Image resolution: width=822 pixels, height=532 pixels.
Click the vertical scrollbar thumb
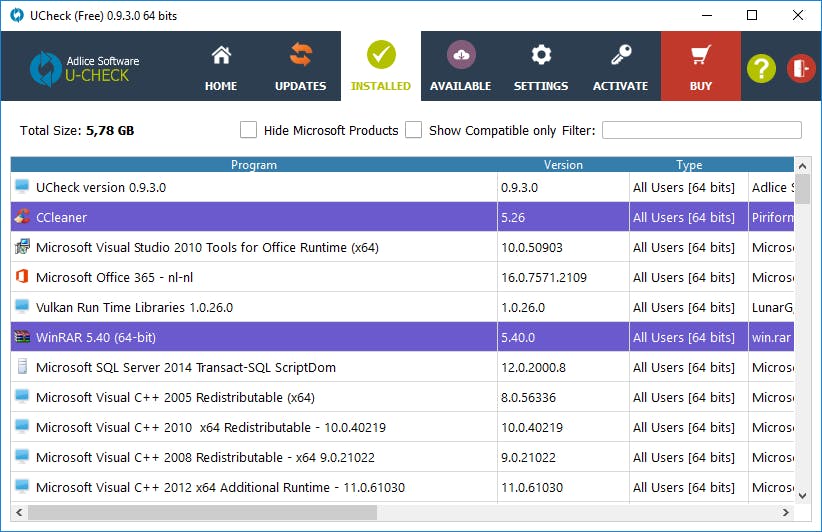(x=803, y=189)
